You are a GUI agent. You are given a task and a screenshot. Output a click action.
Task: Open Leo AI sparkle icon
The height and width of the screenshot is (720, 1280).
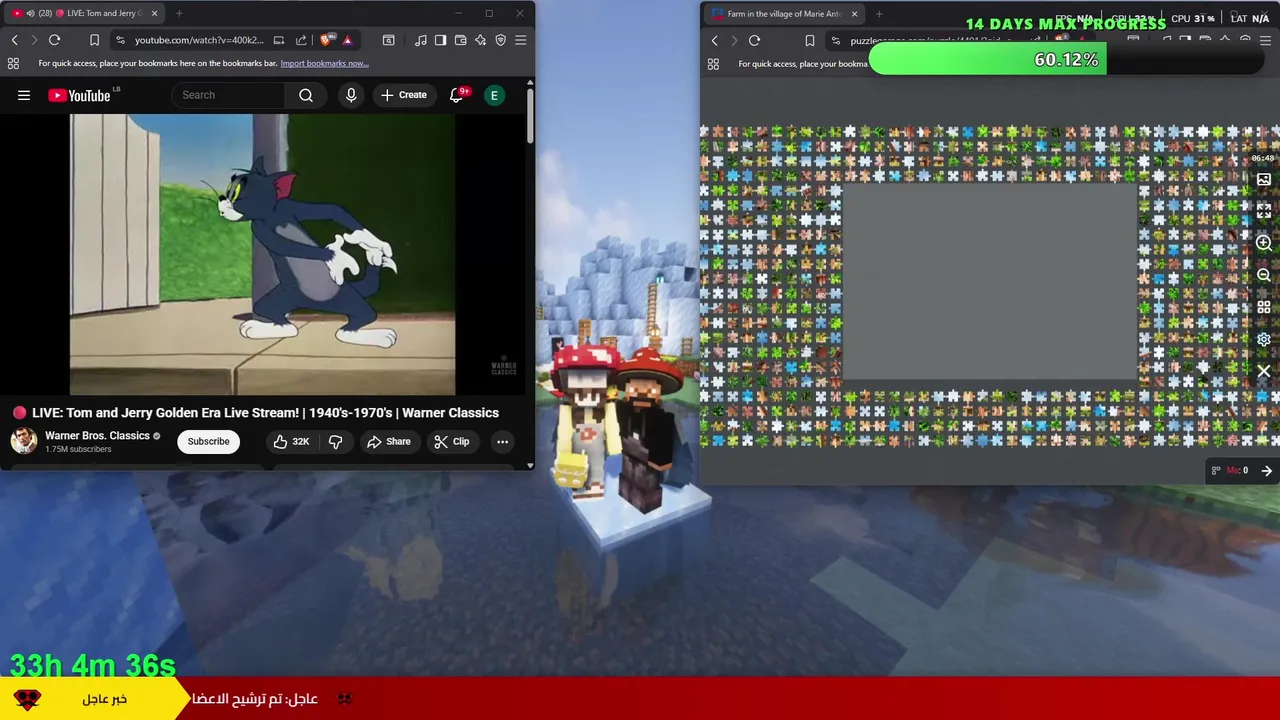click(480, 40)
